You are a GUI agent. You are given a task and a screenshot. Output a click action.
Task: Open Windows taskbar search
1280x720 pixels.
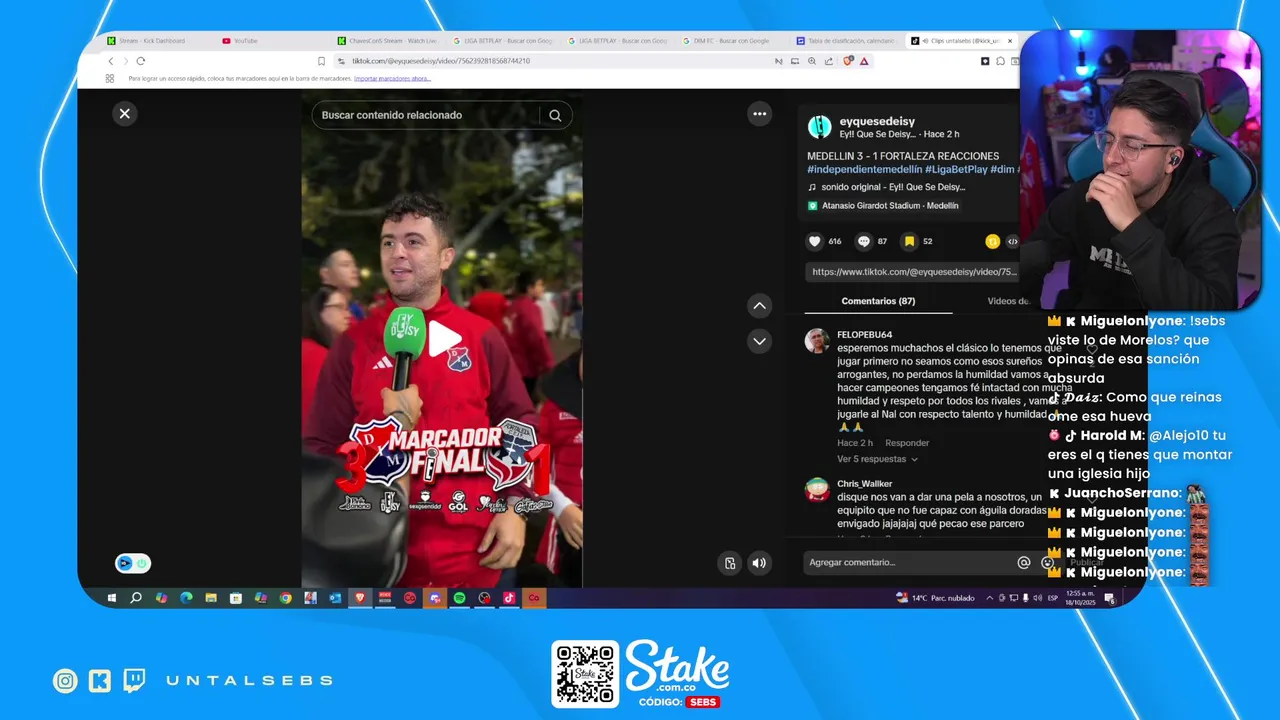point(136,598)
